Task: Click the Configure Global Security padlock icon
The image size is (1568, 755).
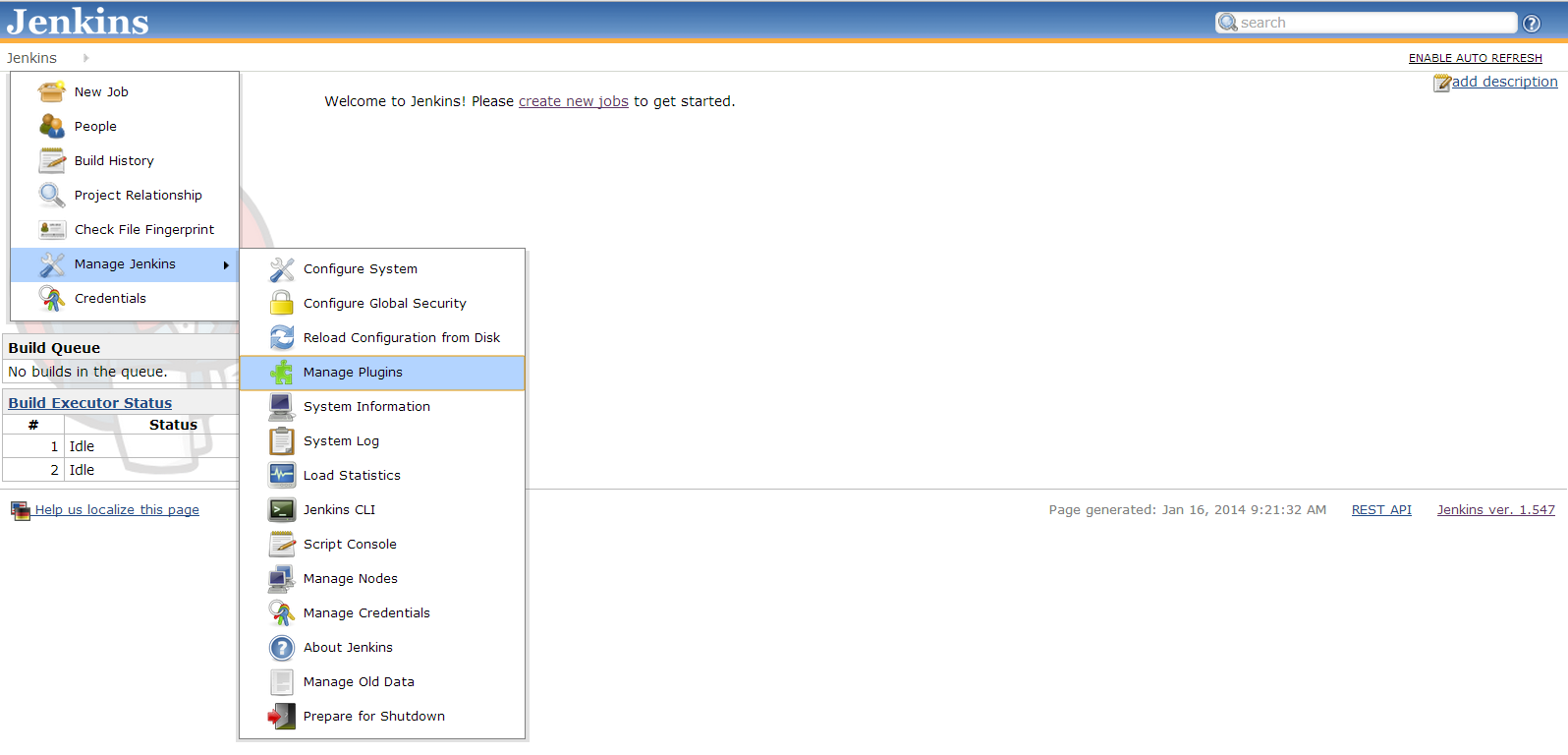Action: (x=282, y=303)
